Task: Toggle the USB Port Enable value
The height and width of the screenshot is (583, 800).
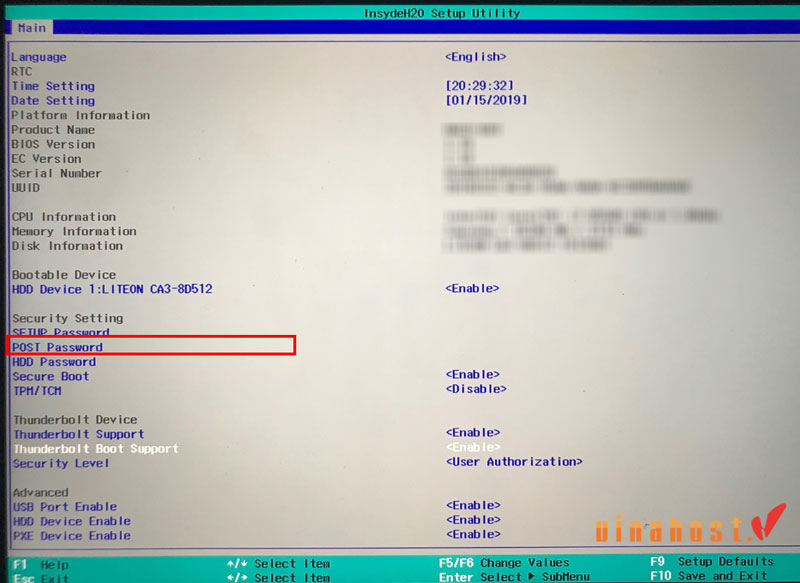Action: pyautogui.click(x=473, y=505)
